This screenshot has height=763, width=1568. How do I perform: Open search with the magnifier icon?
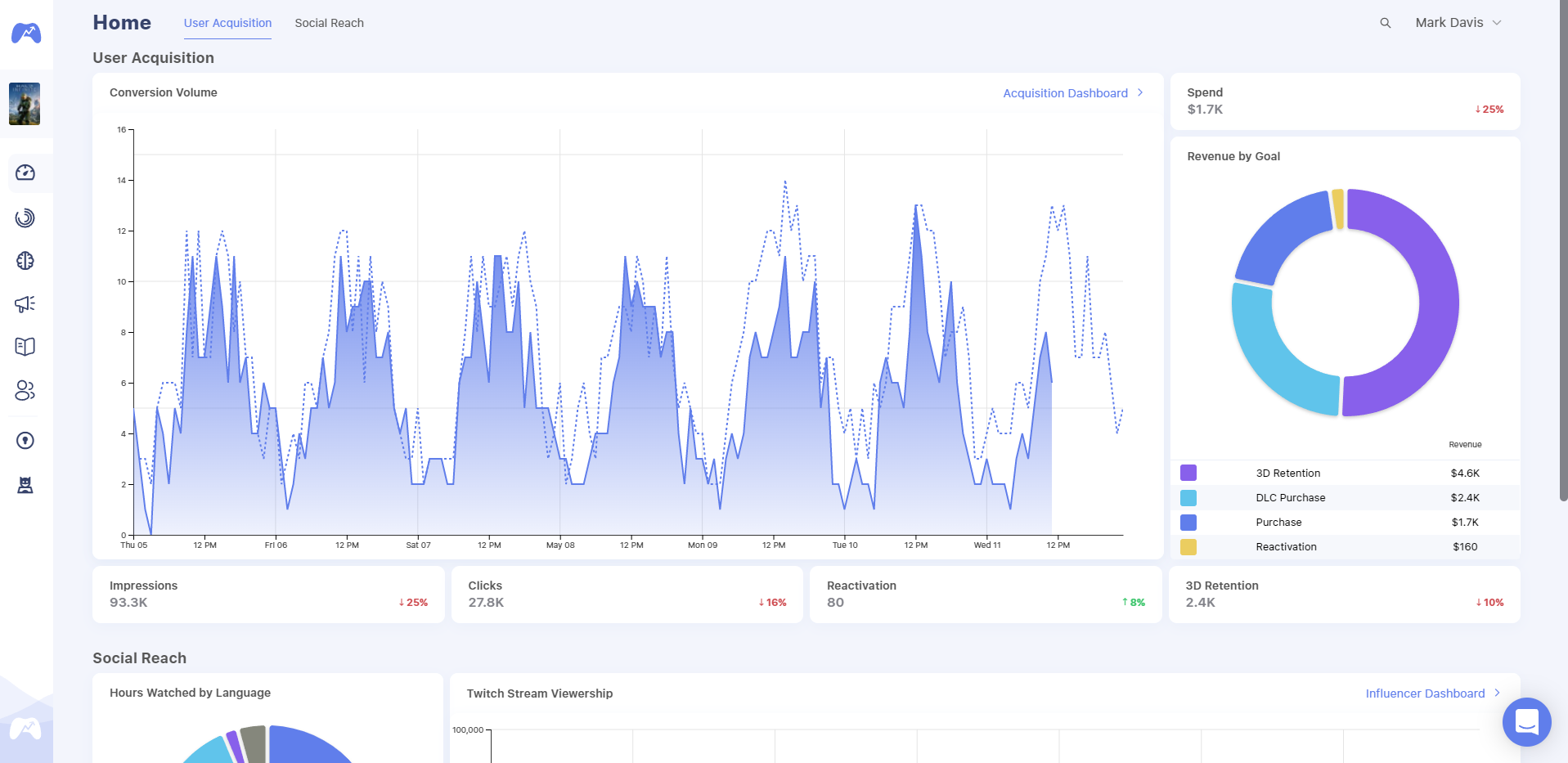(x=1386, y=23)
